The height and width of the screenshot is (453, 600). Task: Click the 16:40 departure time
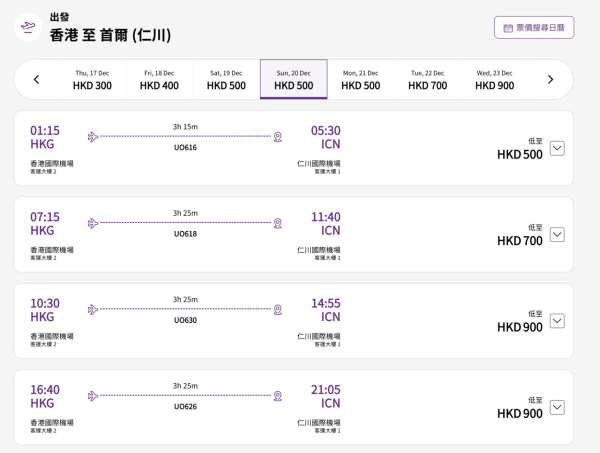point(45,390)
